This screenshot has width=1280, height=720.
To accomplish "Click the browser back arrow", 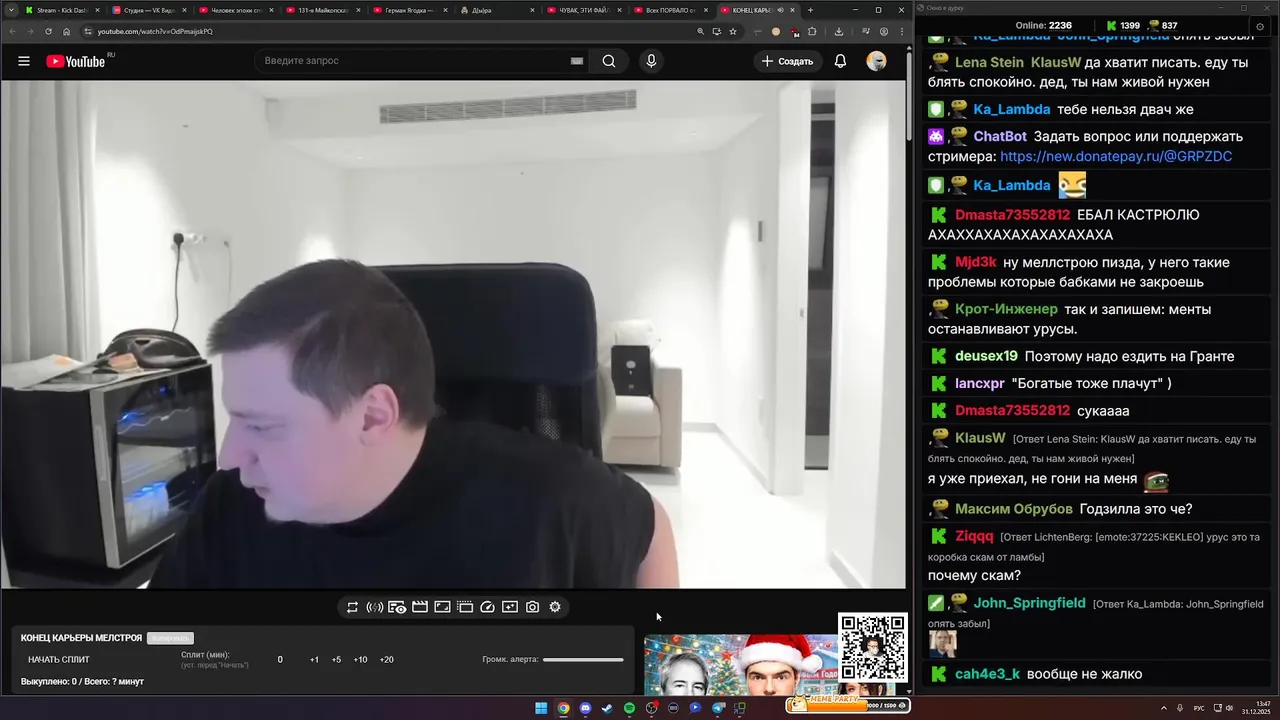I will point(11,31).
